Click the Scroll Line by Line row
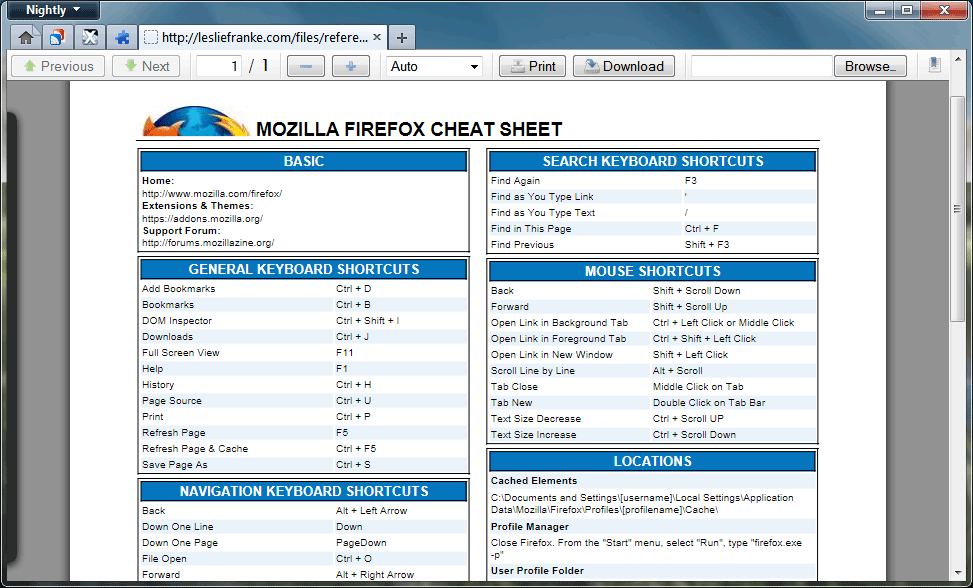The height and width of the screenshot is (588, 973). coord(652,371)
